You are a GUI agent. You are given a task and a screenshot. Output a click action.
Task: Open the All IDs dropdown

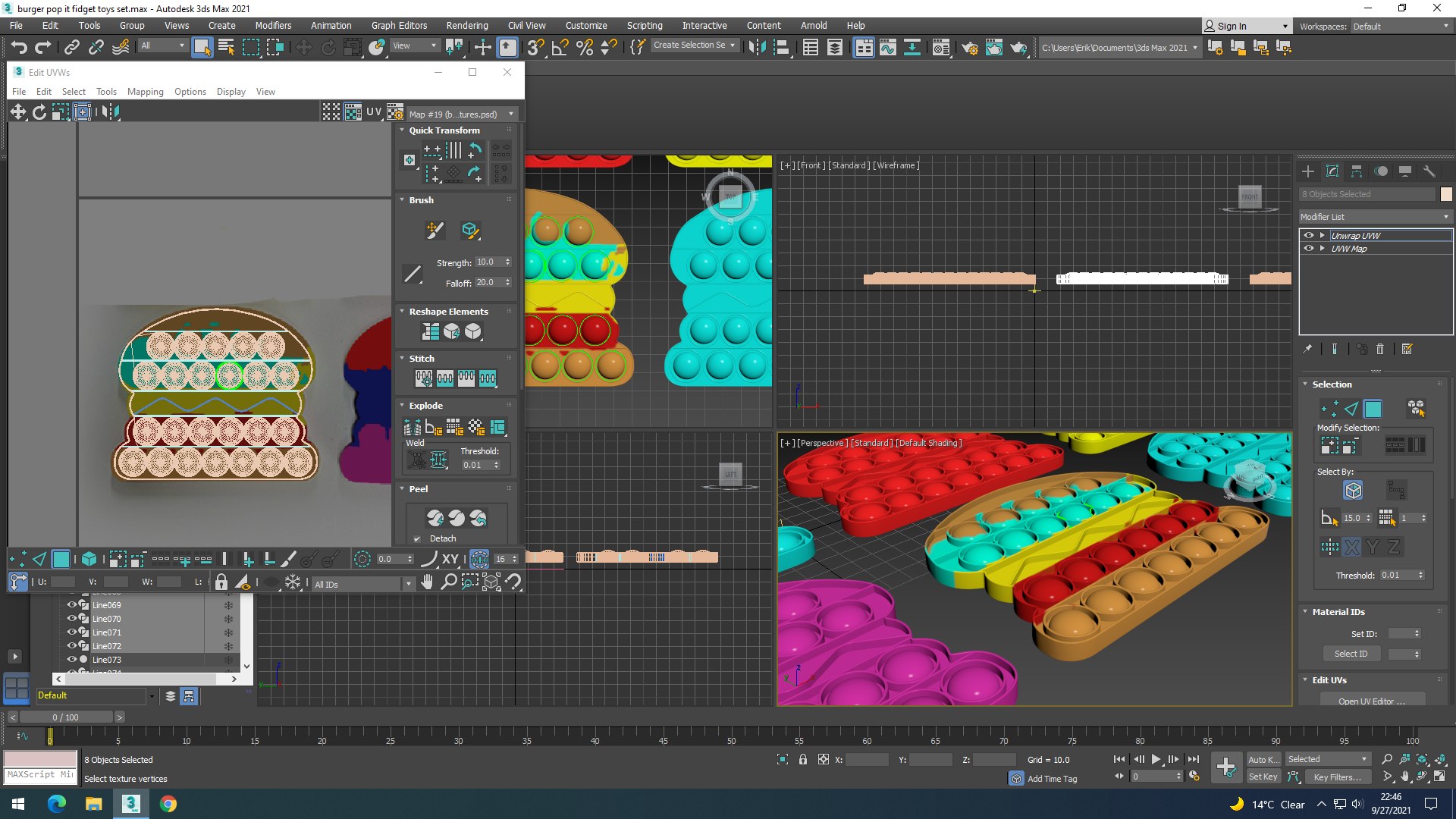[363, 584]
